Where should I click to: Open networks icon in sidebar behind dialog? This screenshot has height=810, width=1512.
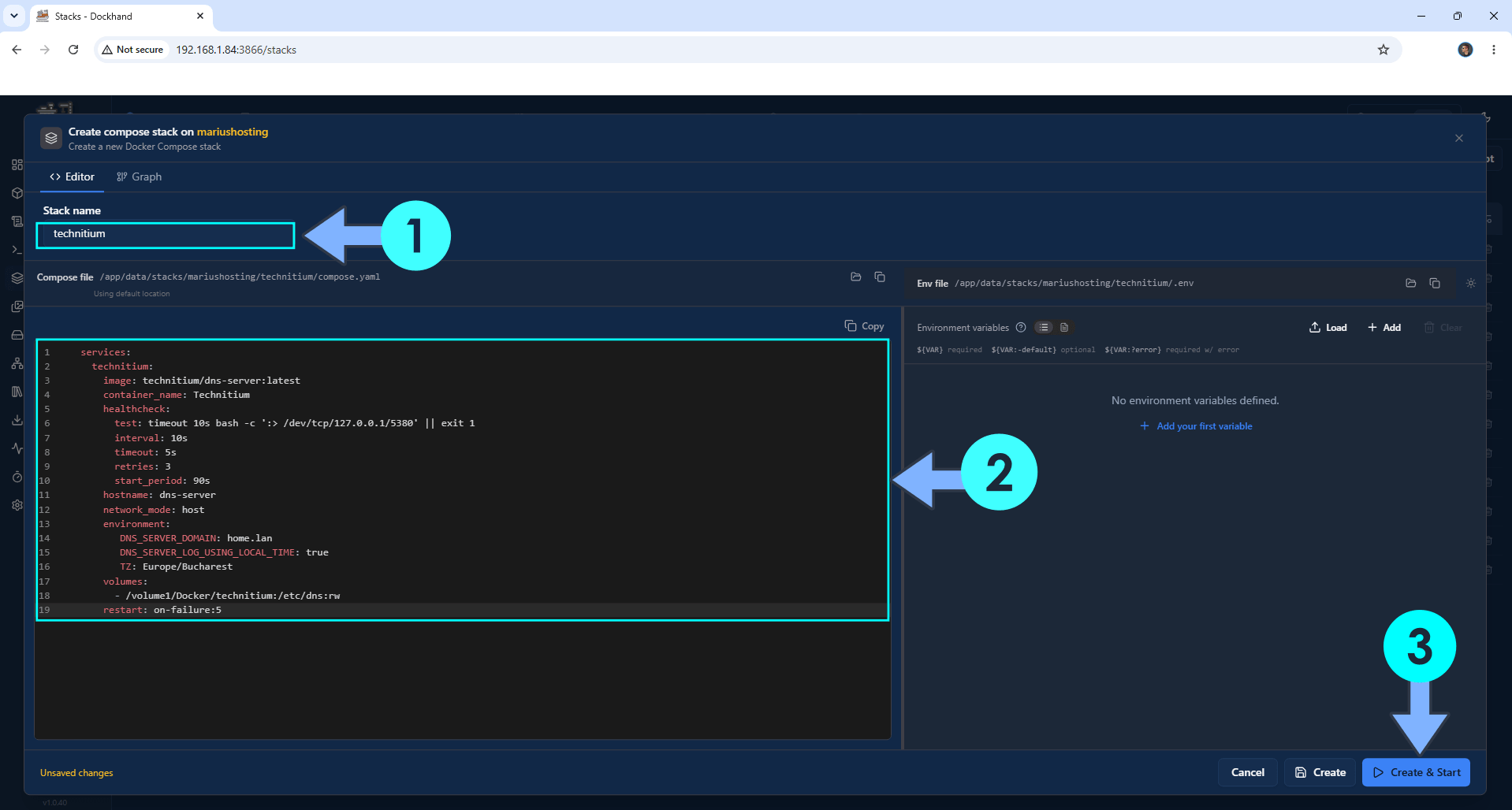tap(17, 363)
